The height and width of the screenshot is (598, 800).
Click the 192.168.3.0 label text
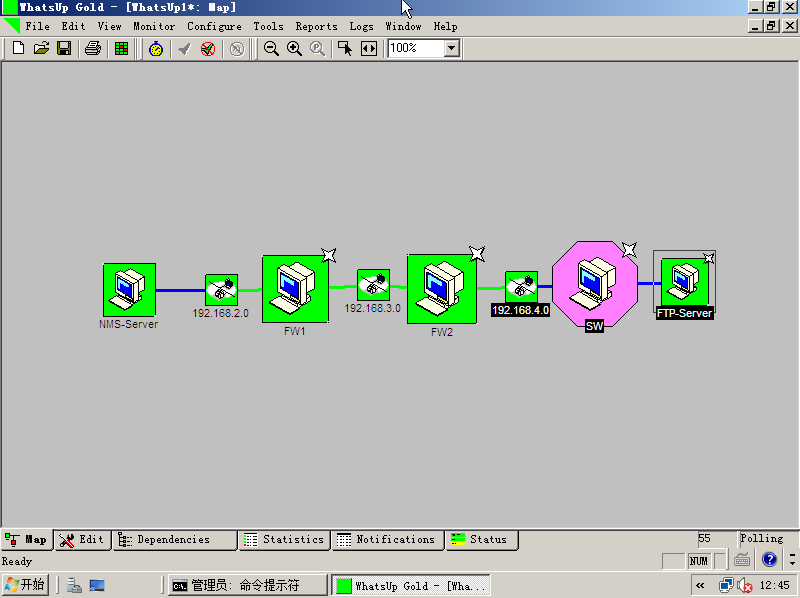[372, 308]
